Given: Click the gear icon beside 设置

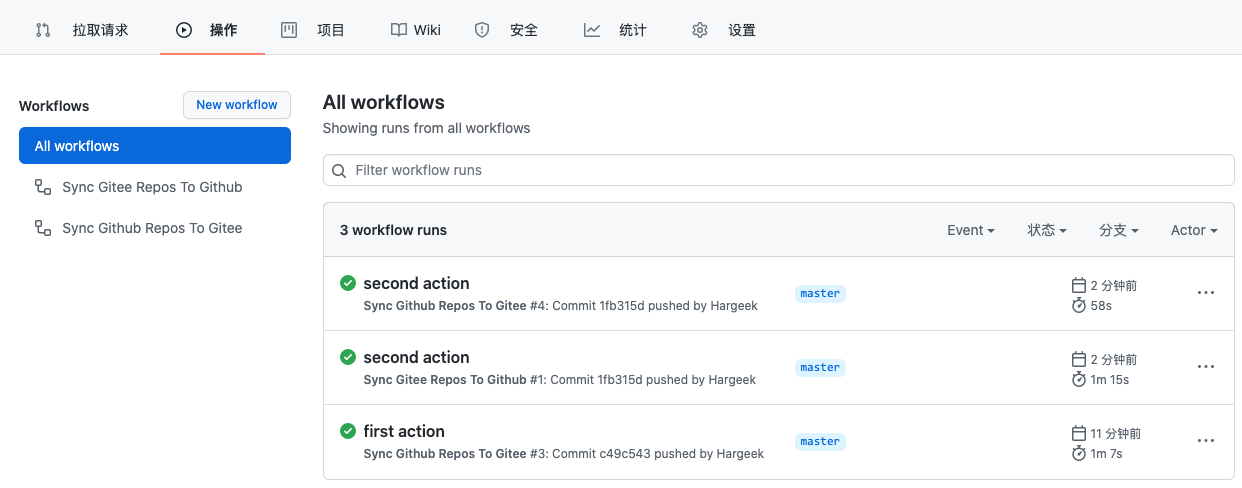Looking at the screenshot, I should [700, 30].
